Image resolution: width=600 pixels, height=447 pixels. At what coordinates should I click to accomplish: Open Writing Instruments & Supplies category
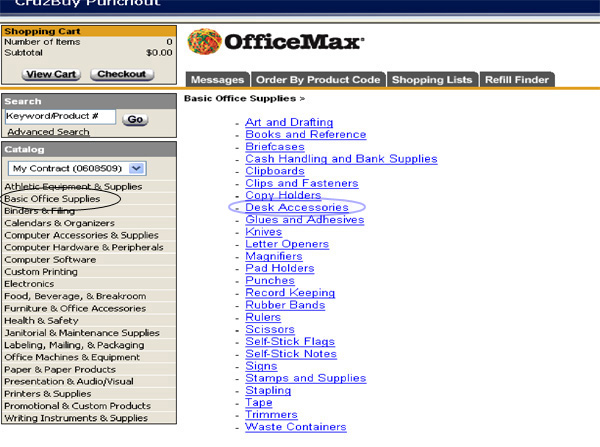point(76,418)
